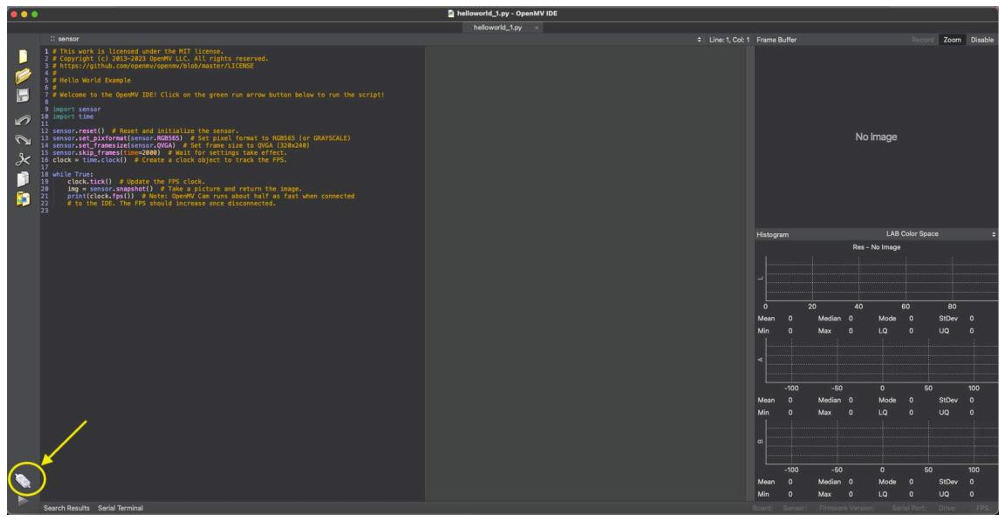
Task: Click the Record button in Frame Buffer
Action: click(x=922, y=40)
